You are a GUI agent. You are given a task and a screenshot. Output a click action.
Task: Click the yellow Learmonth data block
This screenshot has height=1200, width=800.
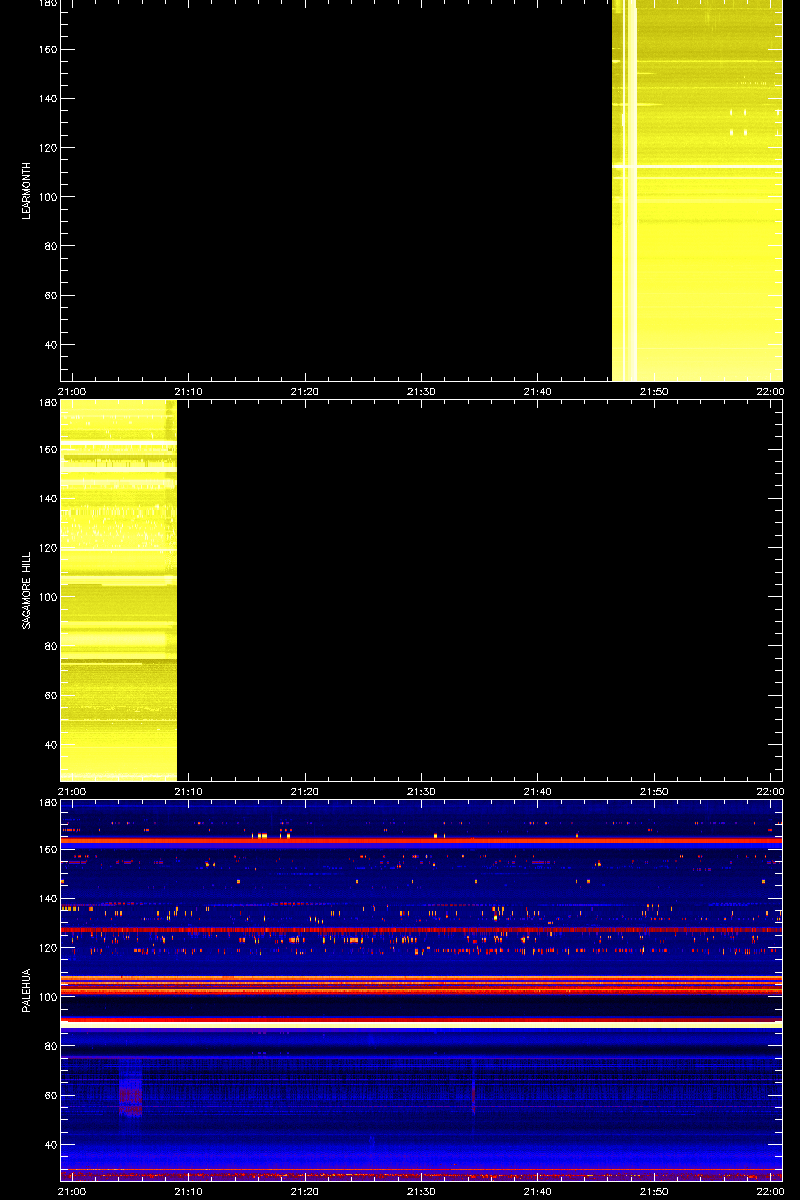coord(697,190)
